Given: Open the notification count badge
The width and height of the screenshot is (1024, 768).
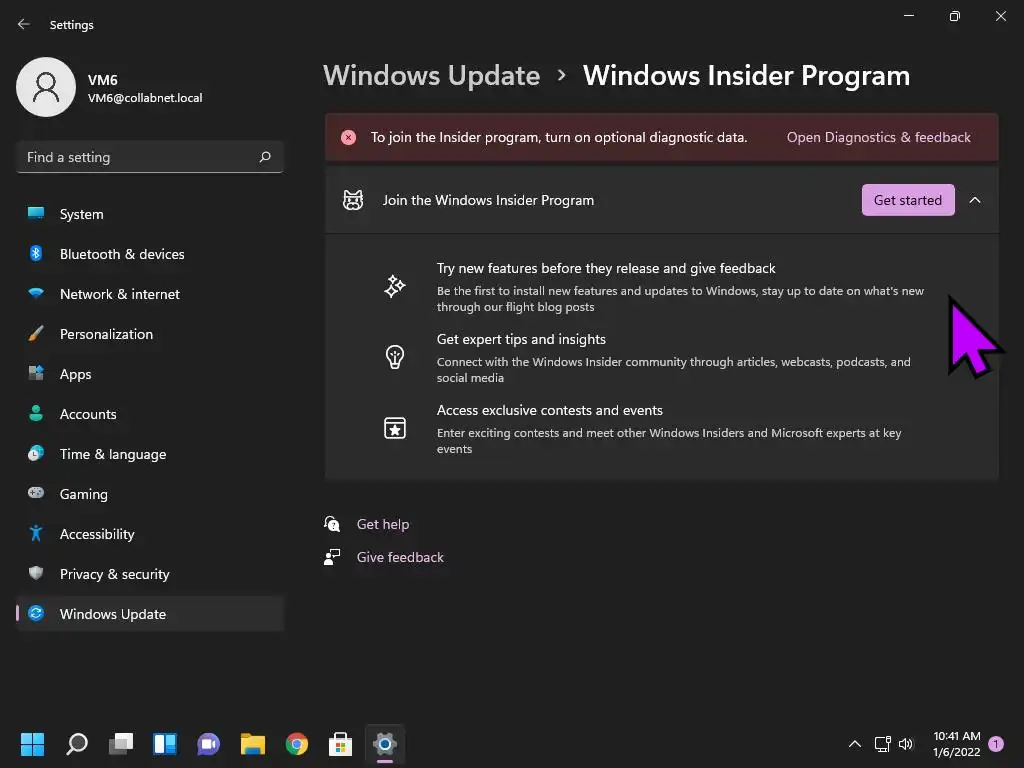Looking at the screenshot, I should pyautogui.click(x=996, y=744).
